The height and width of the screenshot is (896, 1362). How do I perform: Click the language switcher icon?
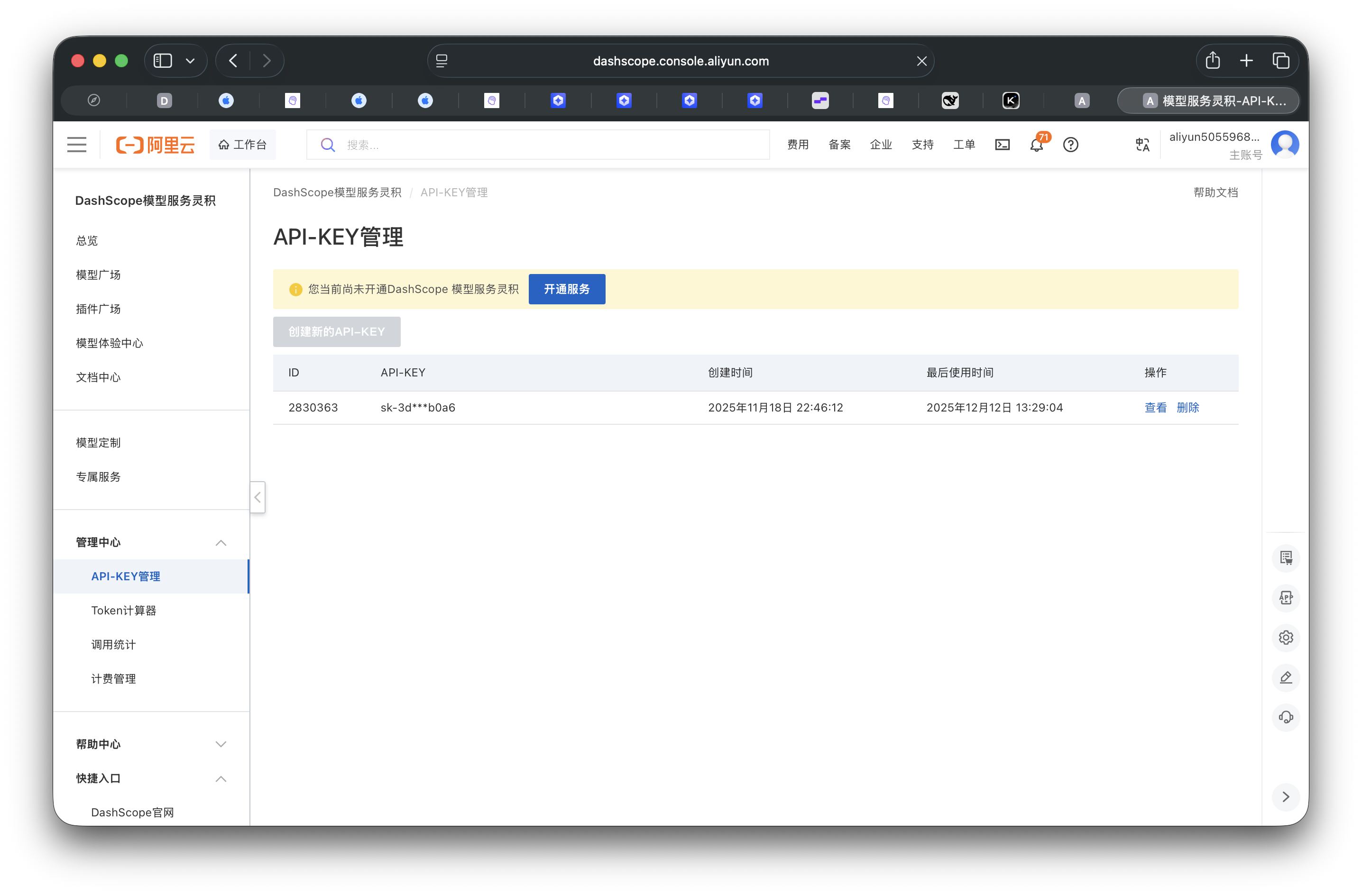(x=1141, y=145)
